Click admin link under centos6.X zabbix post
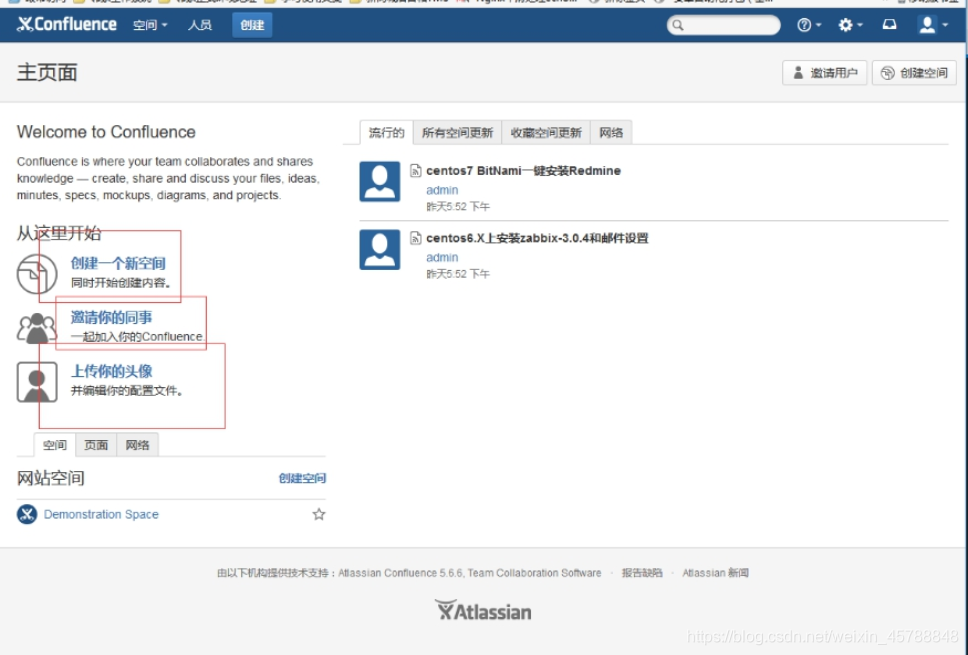The image size is (968, 655). pos(442,257)
